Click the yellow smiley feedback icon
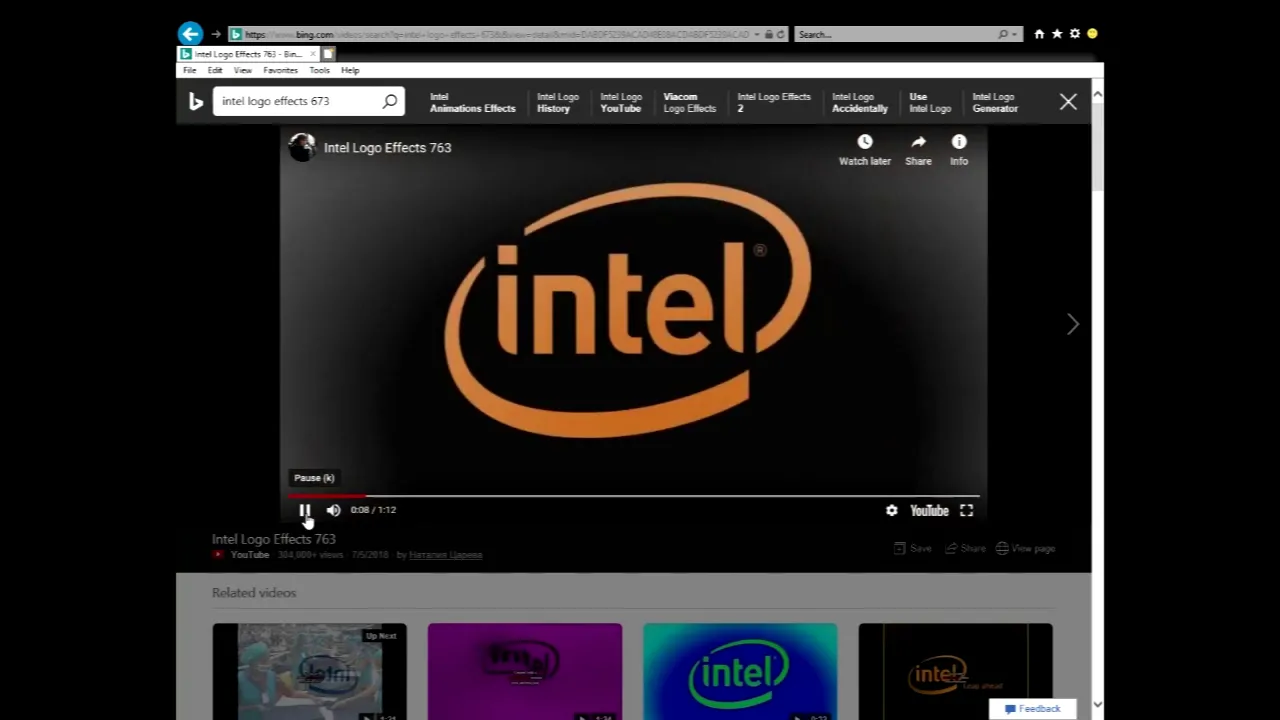The width and height of the screenshot is (1280, 720). tap(1092, 34)
